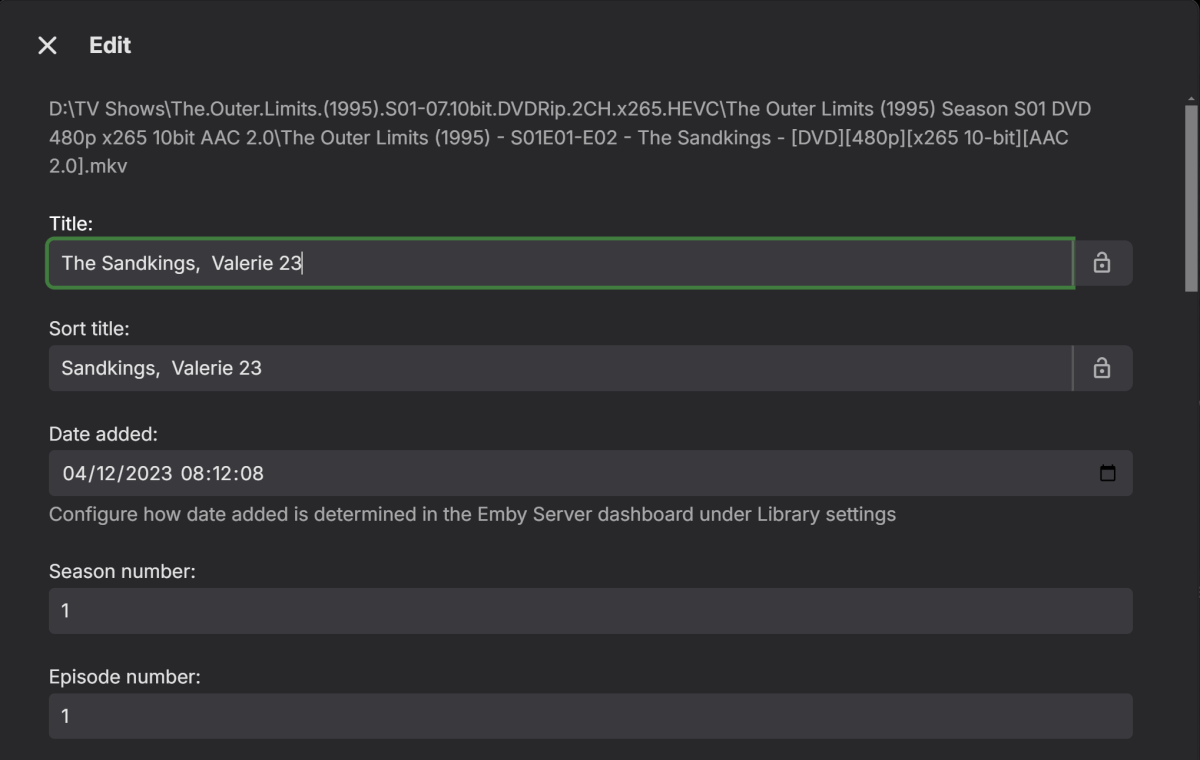Click the X icon next to Edit
The width and height of the screenshot is (1200, 760).
(47, 44)
